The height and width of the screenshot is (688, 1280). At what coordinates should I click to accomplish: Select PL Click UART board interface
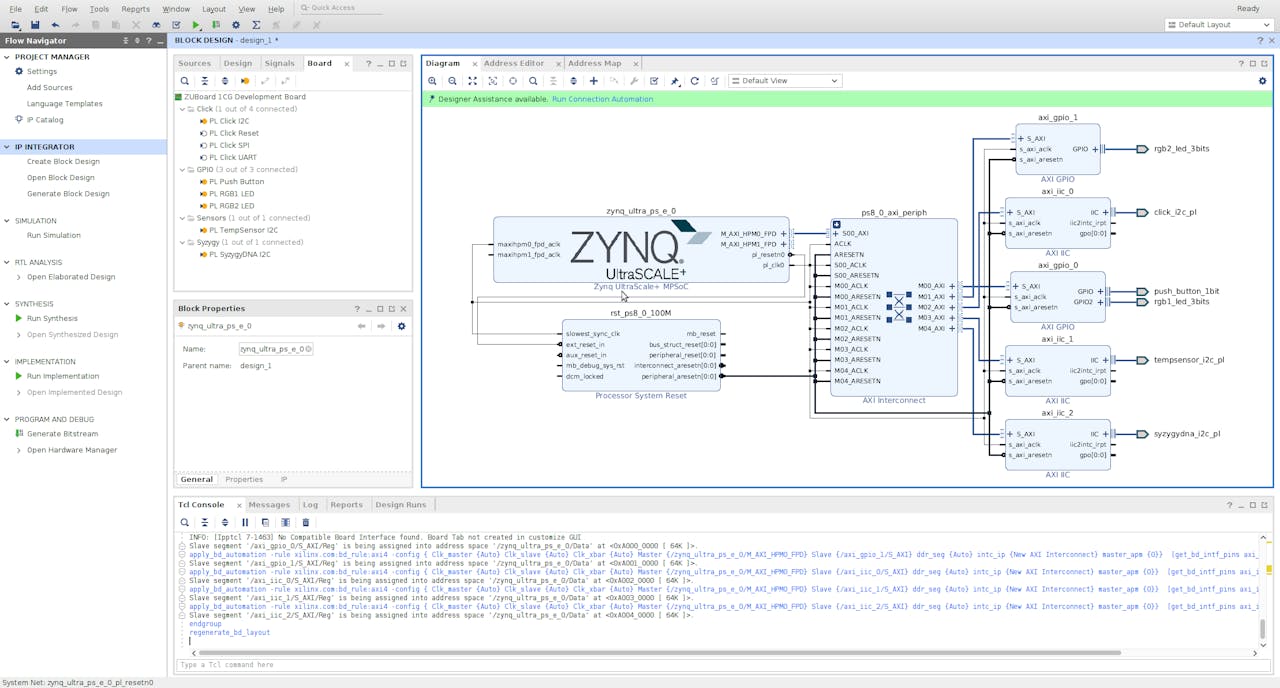[232, 157]
